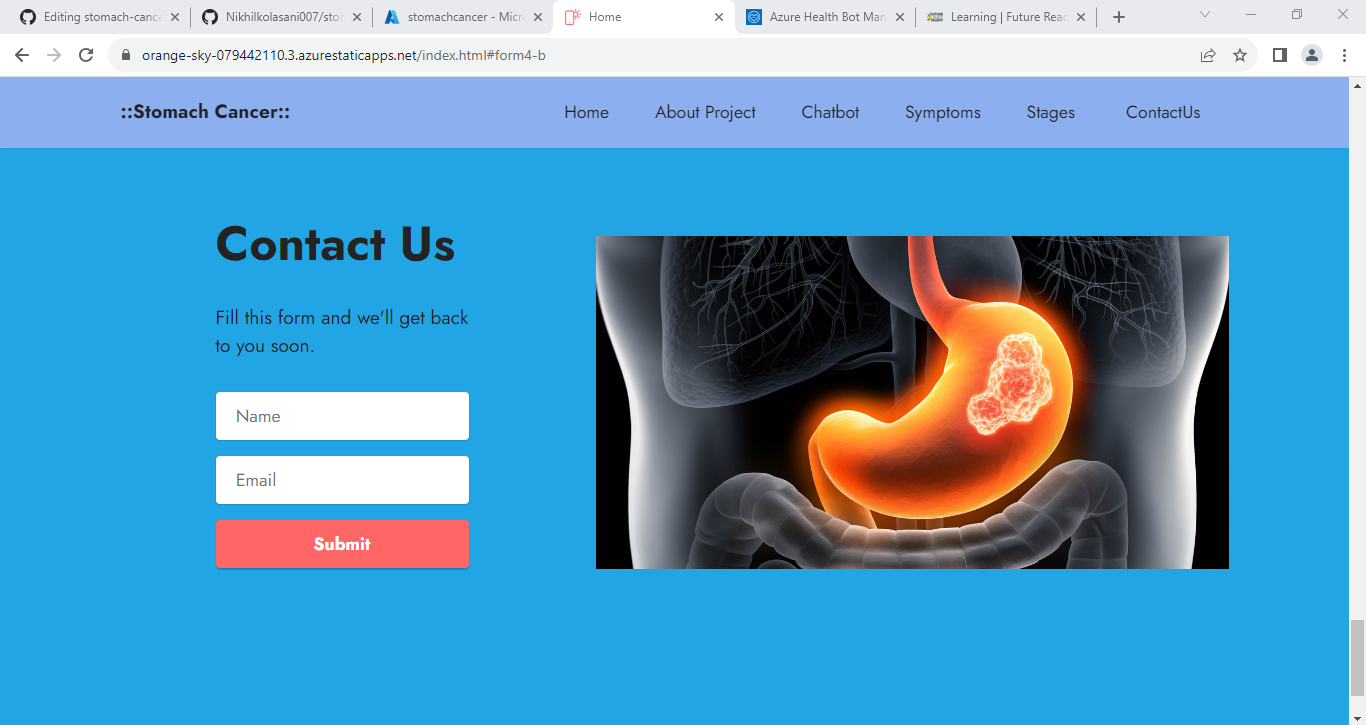
Task: Go to the About Project link
Action: [705, 112]
